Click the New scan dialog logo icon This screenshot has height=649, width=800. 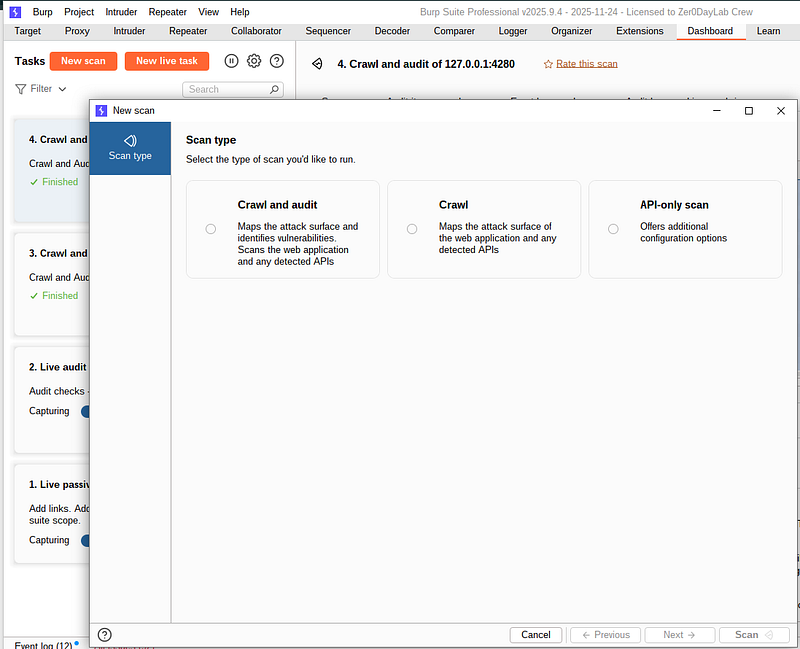point(102,111)
